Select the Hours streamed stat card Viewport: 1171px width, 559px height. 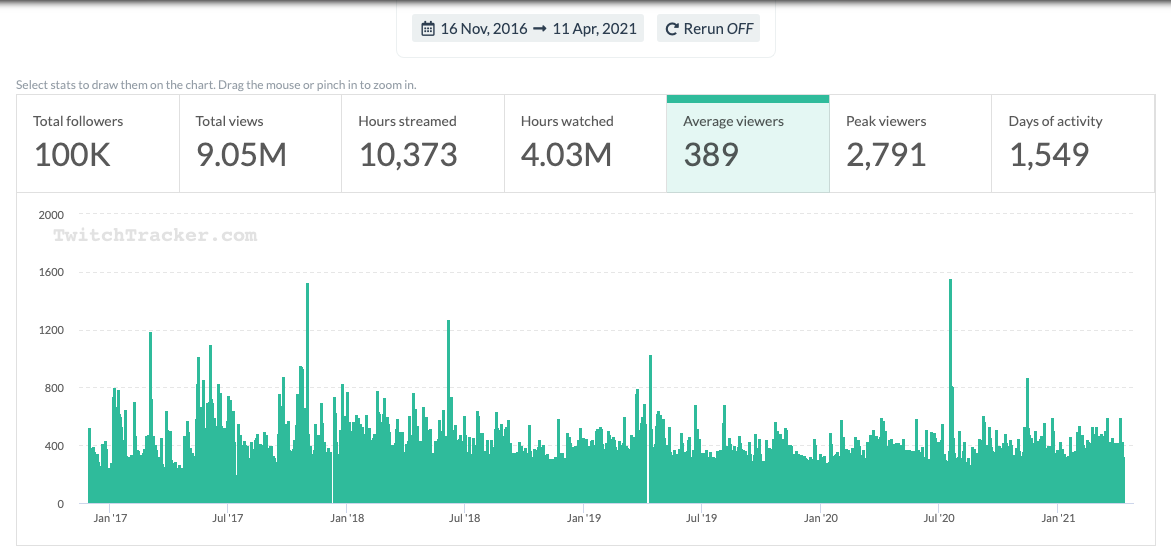coord(423,143)
